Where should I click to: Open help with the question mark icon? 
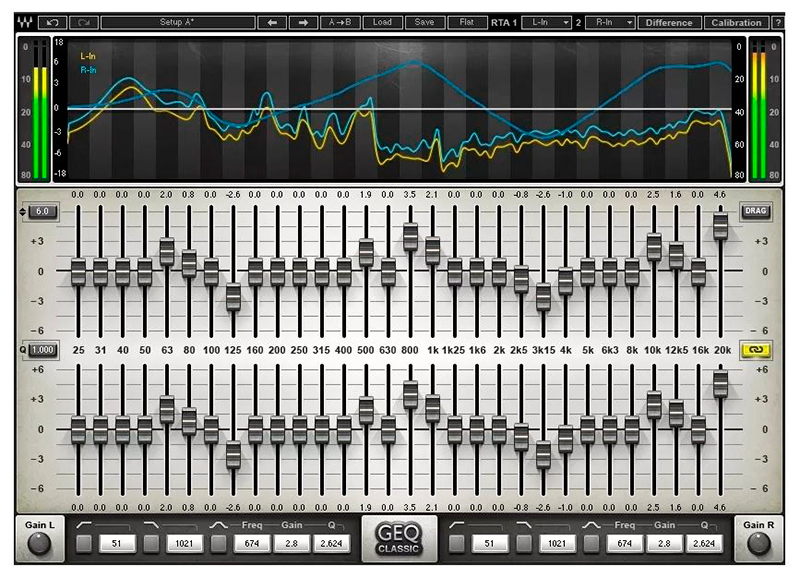(780, 21)
